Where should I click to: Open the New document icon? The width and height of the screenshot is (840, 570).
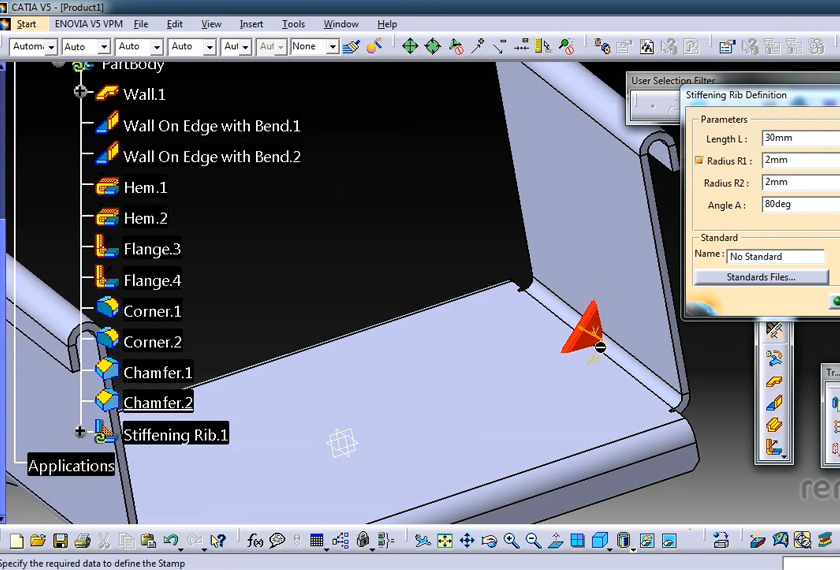click(x=16, y=541)
